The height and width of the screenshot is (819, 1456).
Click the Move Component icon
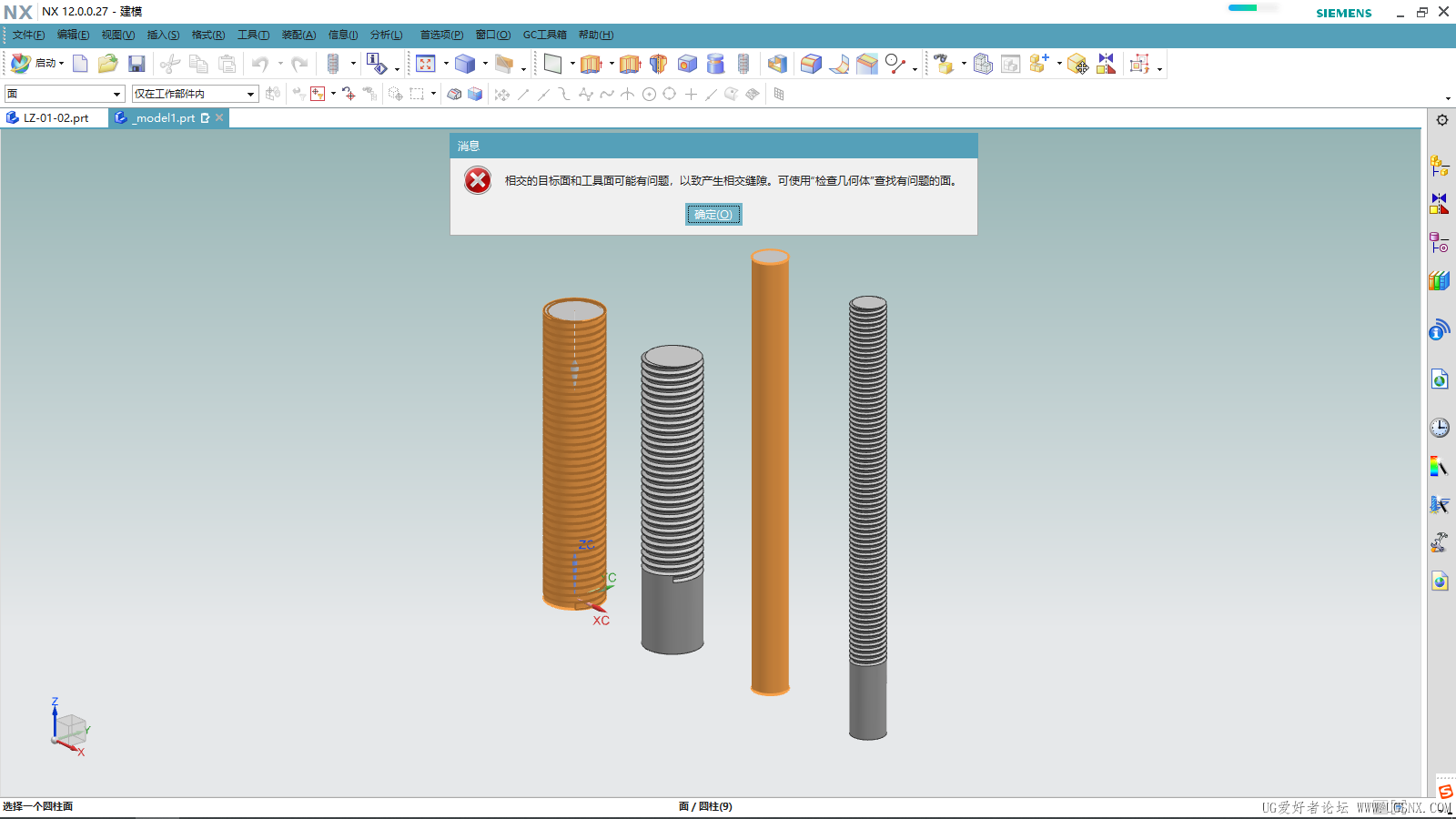[x=1077, y=64]
